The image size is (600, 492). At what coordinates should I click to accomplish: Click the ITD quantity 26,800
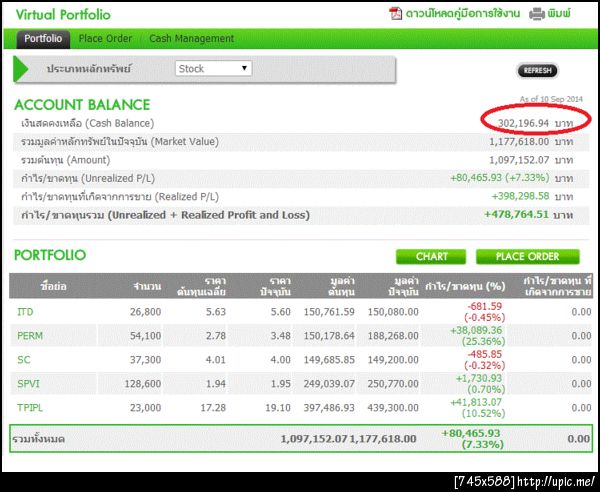pos(145,312)
